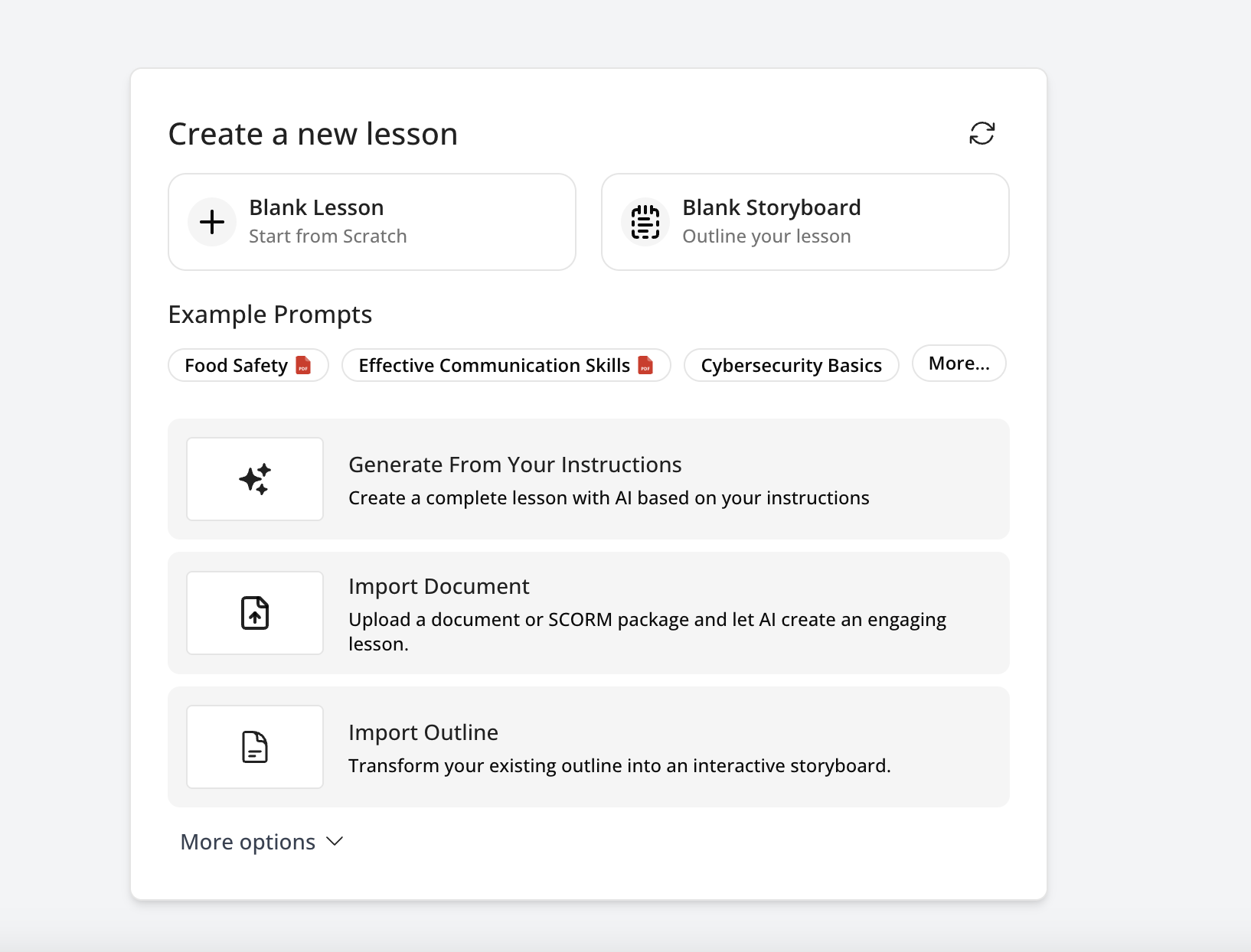This screenshot has width=1251, height=952.
Task: Show more example prompts with More...
Action: (x=959, y=364)
